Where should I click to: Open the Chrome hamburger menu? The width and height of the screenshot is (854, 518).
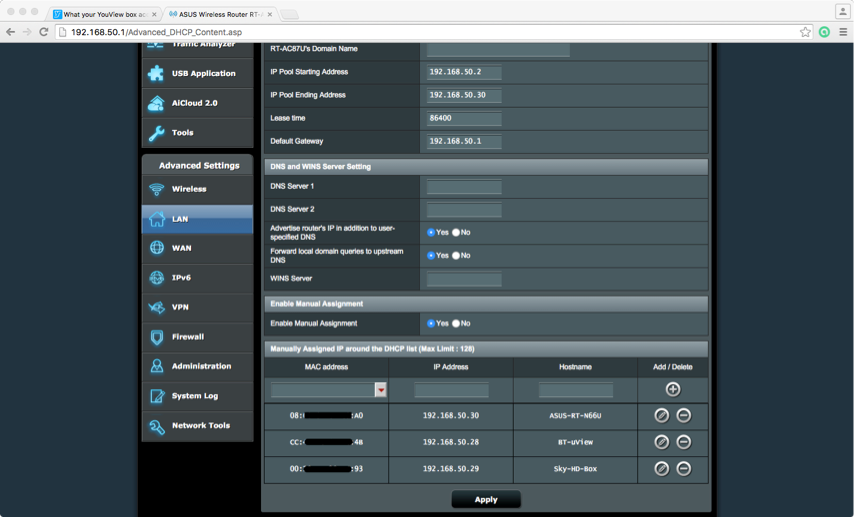click(843, 32)
